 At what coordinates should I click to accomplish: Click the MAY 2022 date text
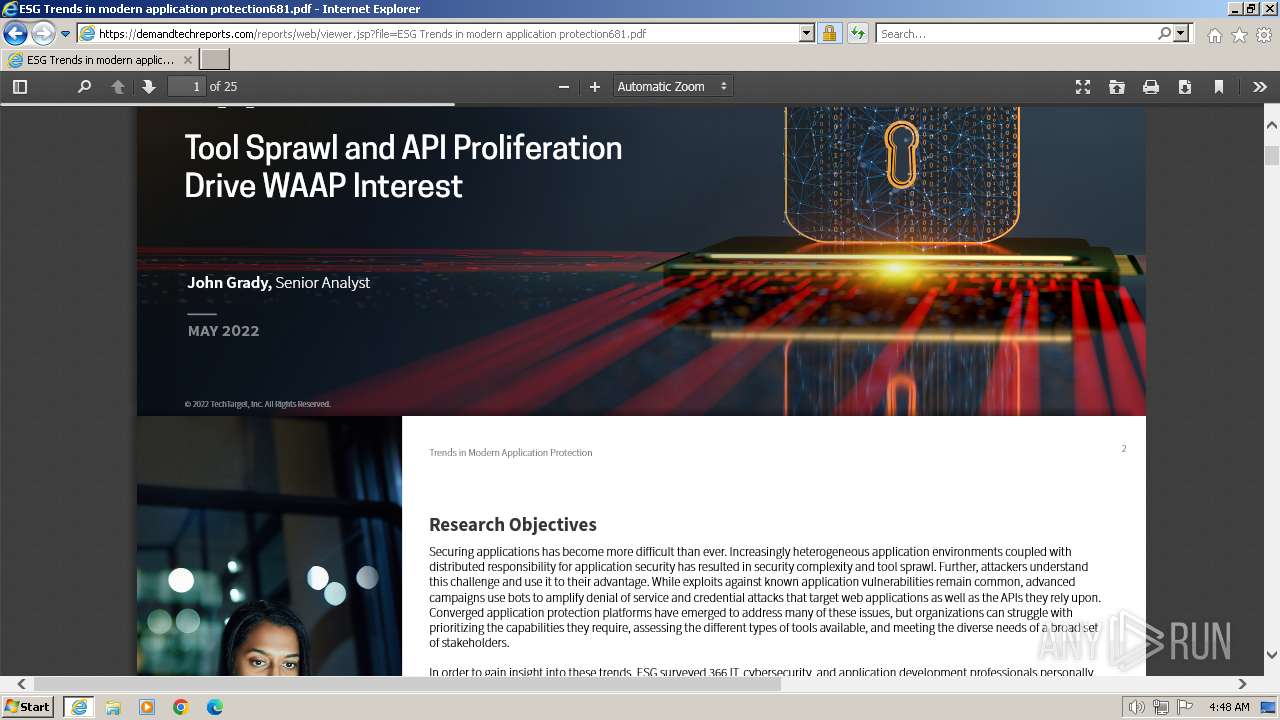pos(223,331)
